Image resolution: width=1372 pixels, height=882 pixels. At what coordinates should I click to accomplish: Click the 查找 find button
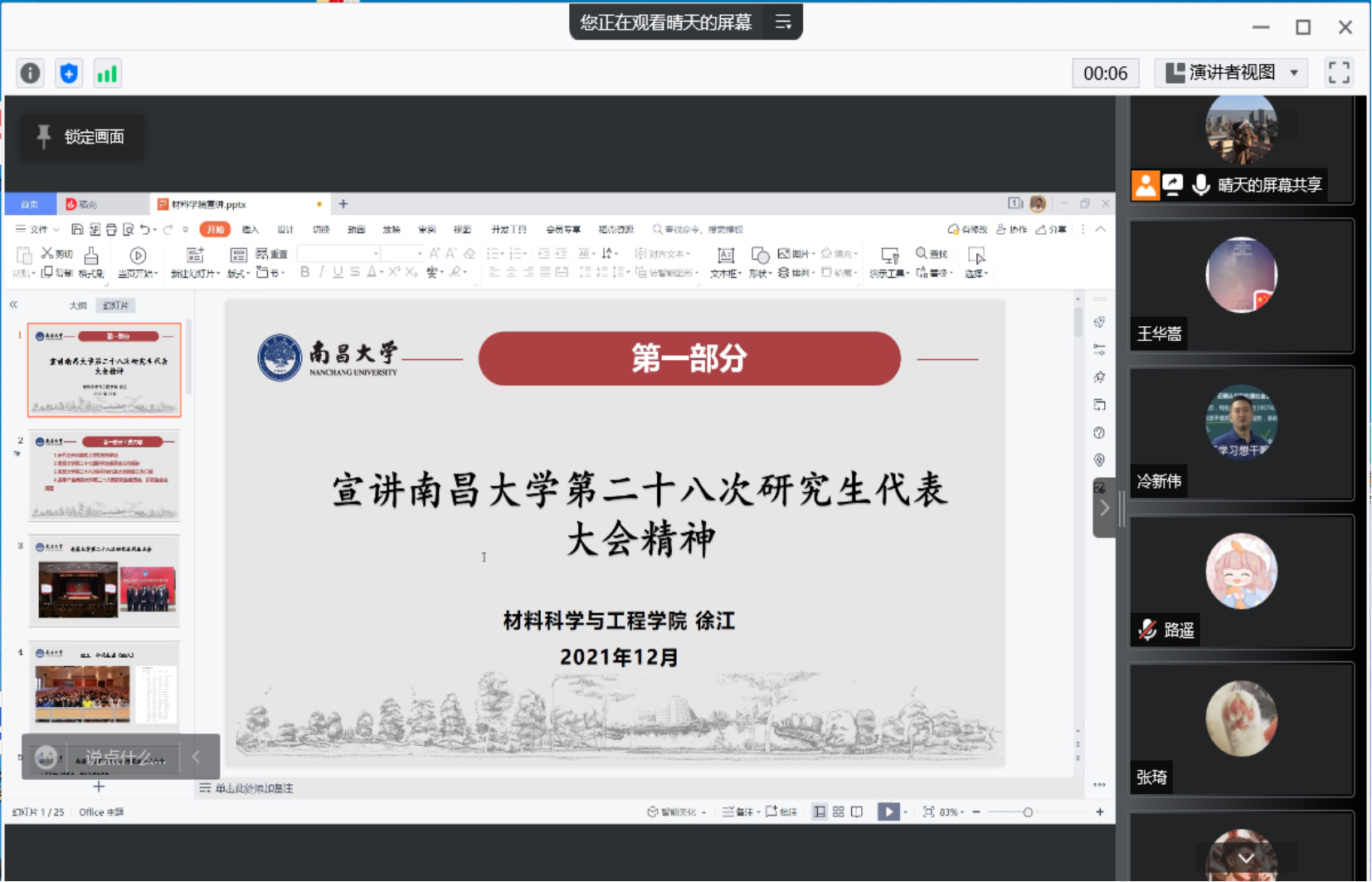[x=932, y=254]
